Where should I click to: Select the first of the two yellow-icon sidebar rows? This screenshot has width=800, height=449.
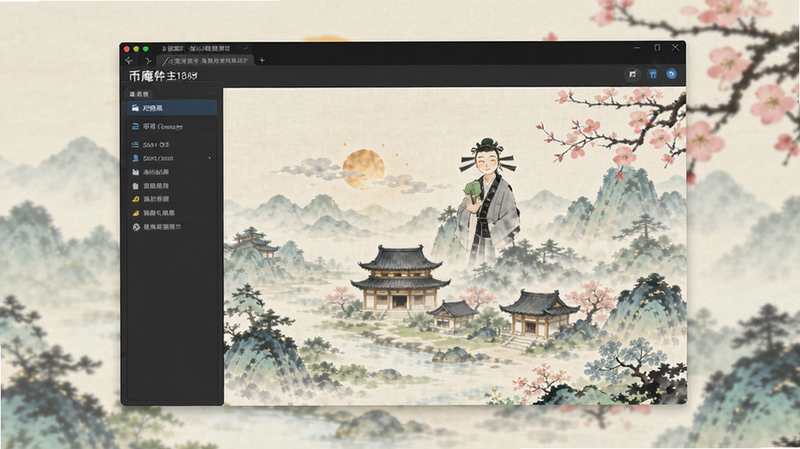point(171,199)
